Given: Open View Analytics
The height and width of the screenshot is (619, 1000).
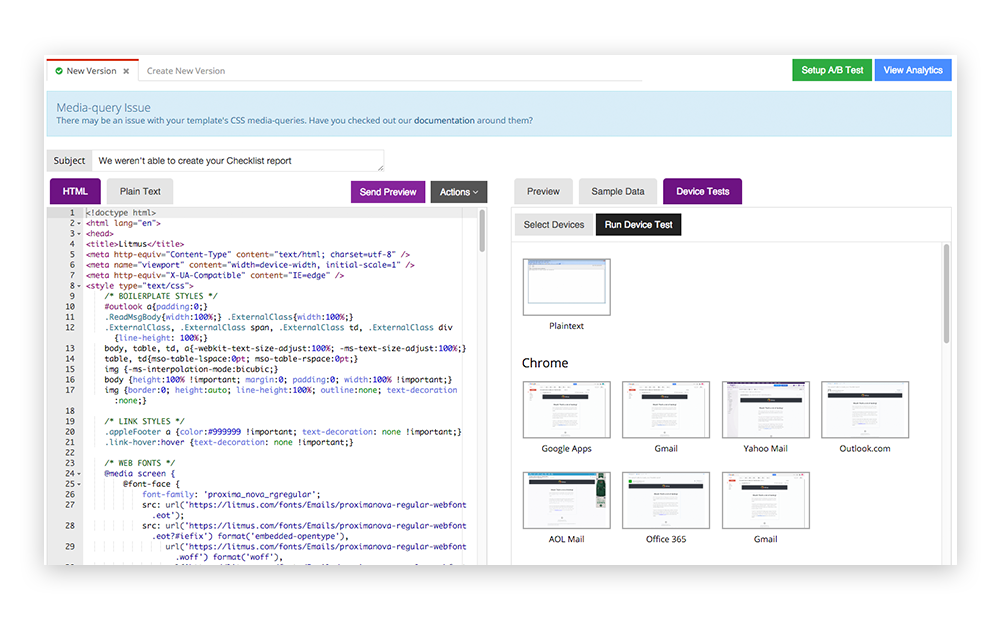Looking at the screenshot, I should point(913,70).
